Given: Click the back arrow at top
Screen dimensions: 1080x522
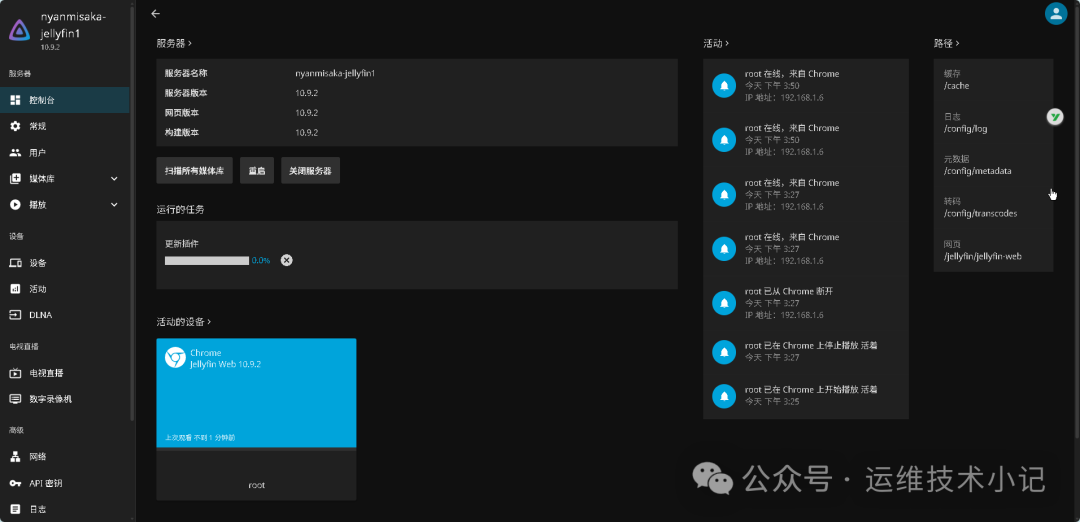Looking at the screenshot, I should [x=155, y=13].
